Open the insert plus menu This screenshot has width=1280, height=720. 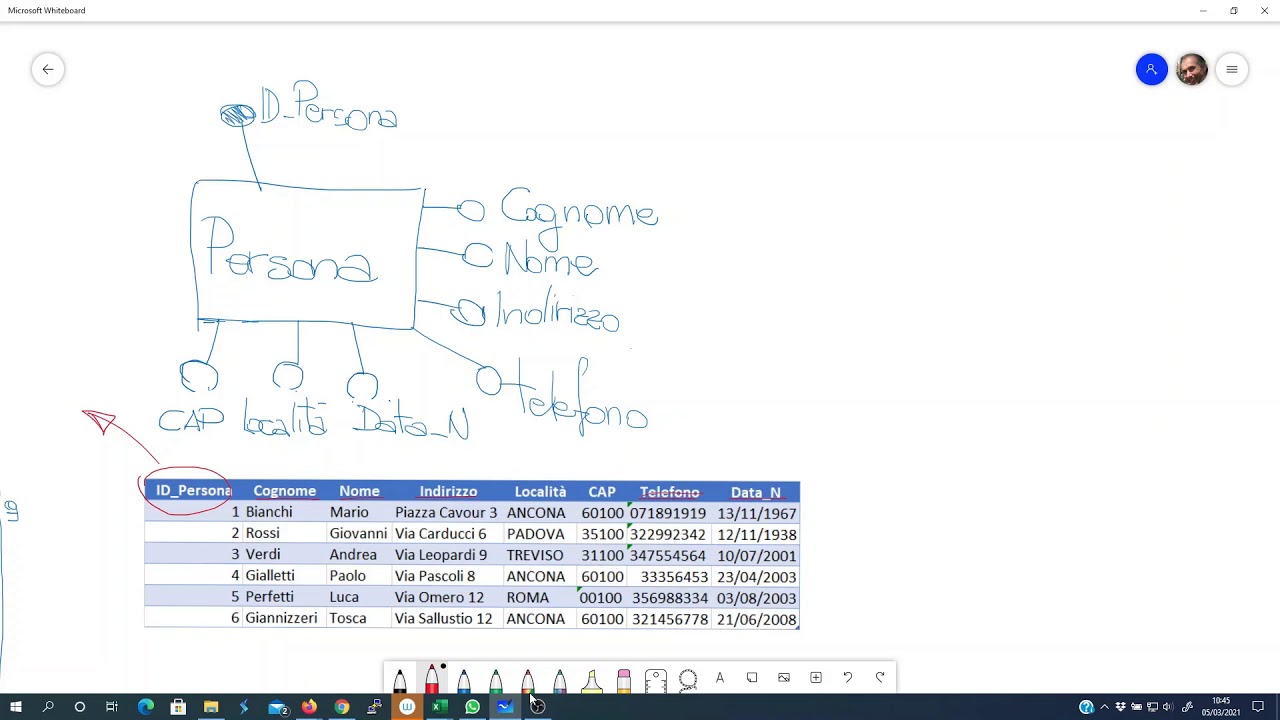(816, 678)
